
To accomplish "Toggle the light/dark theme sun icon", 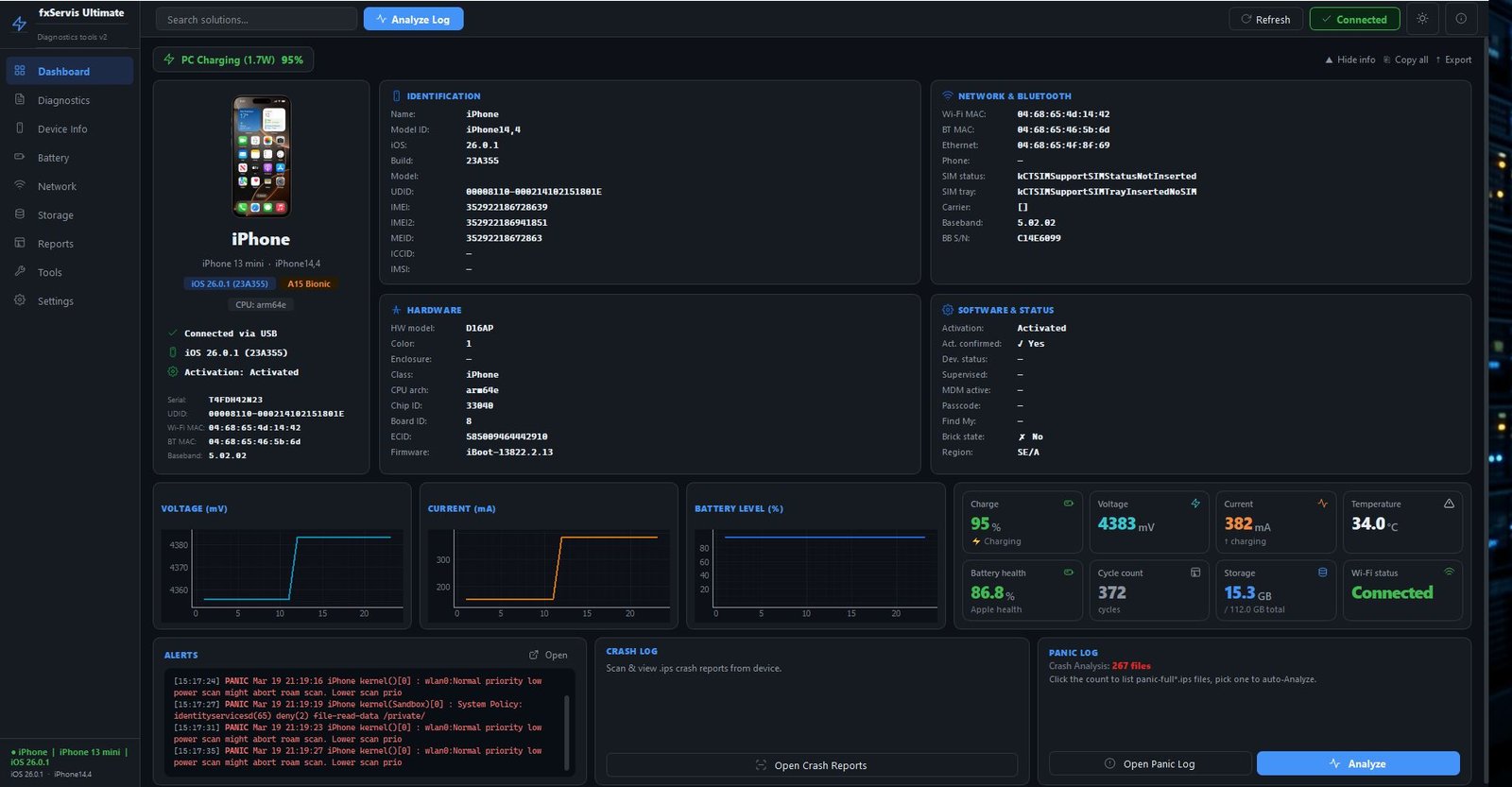I will pos(1422,19).
